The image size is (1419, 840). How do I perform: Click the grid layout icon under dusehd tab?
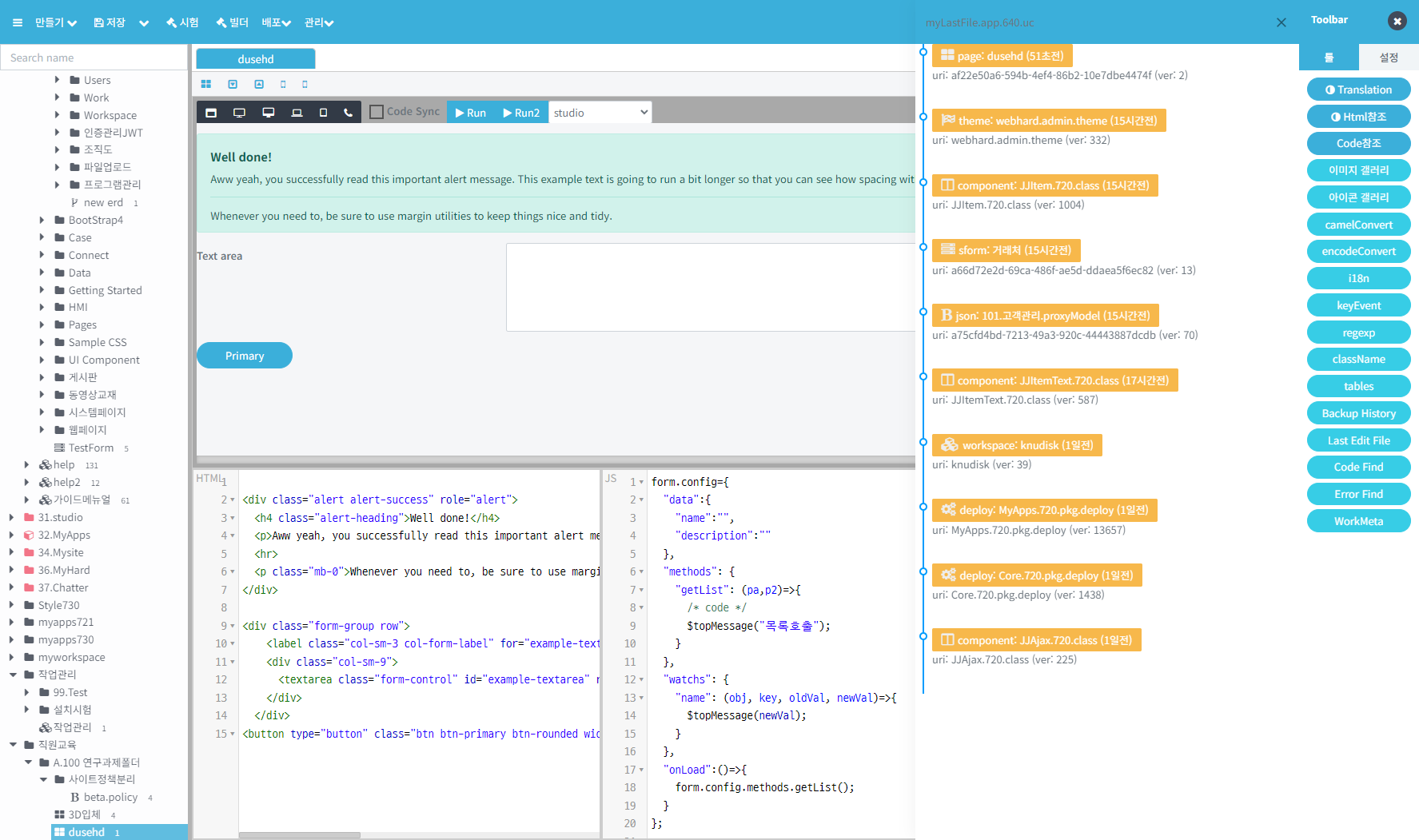tap(206, 84)
